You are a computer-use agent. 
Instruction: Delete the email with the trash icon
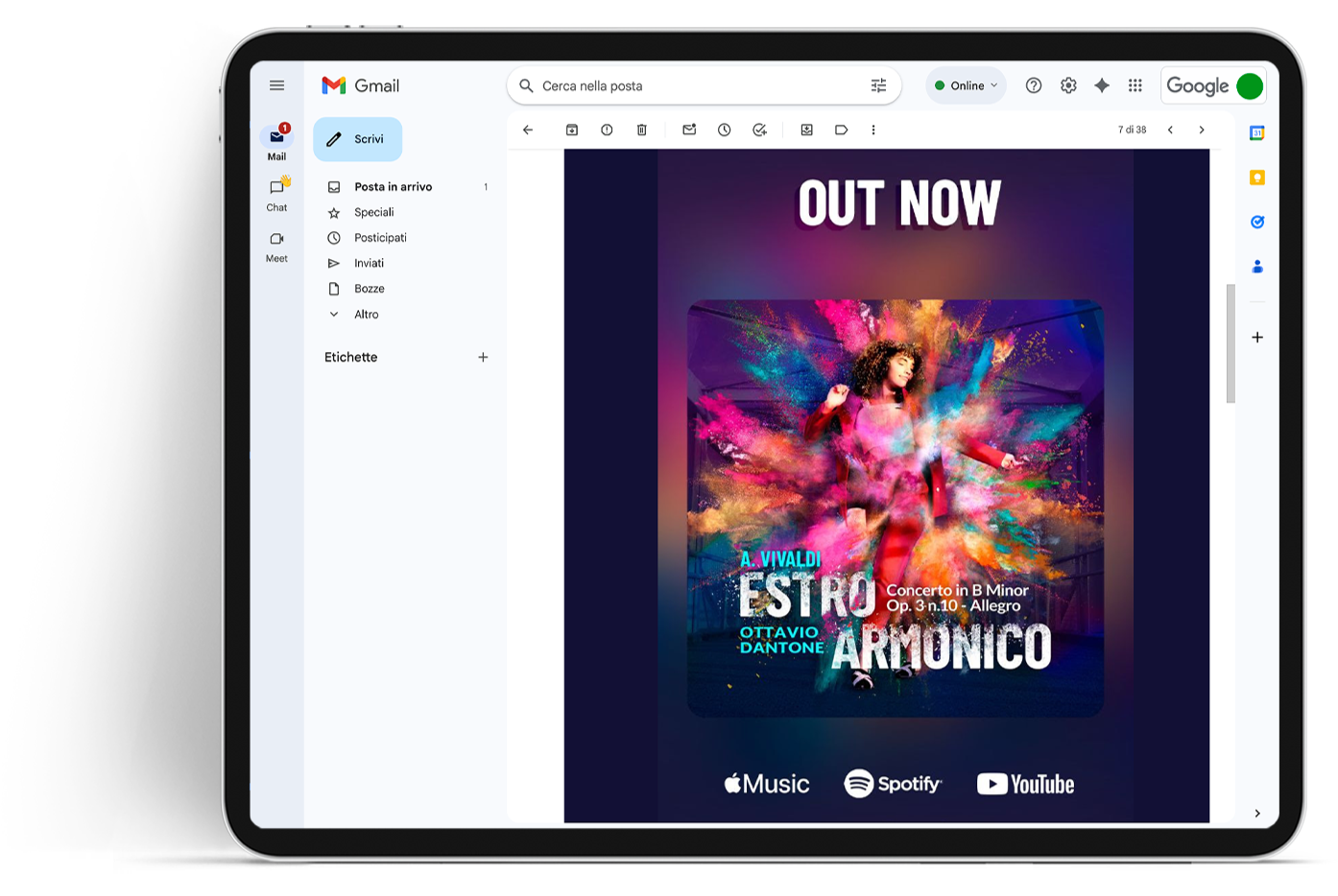(642, 130)
